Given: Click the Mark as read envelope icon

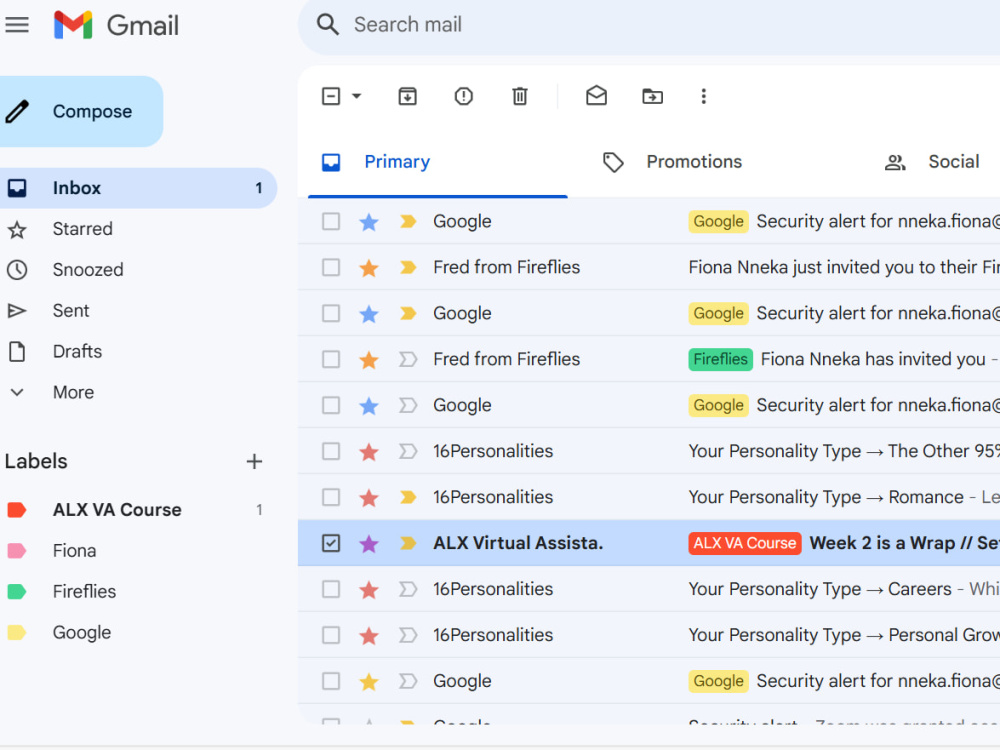Looking at the screenshot, I should coord(596,96).
